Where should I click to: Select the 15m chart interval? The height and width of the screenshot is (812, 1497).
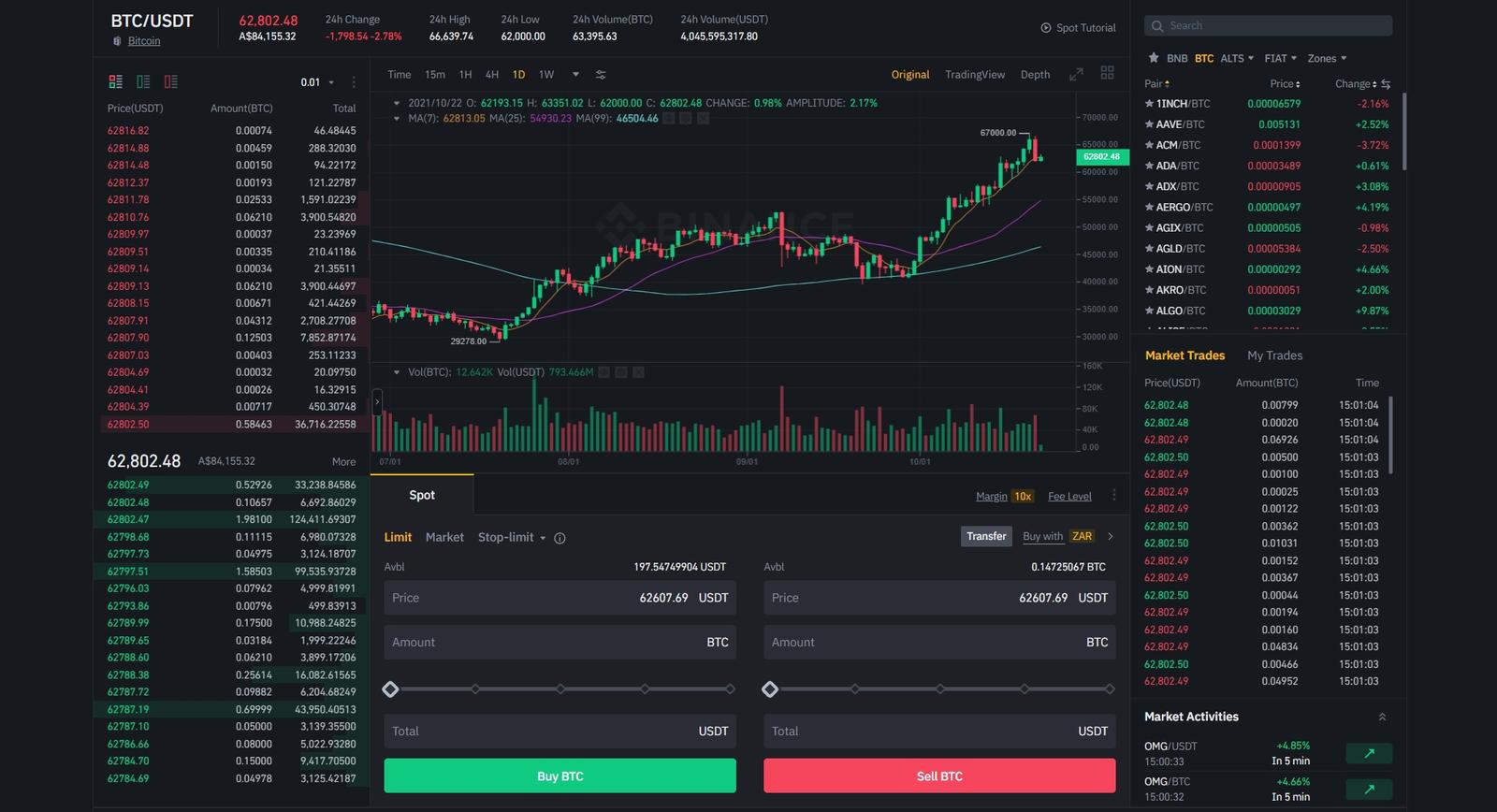[435, 75]
